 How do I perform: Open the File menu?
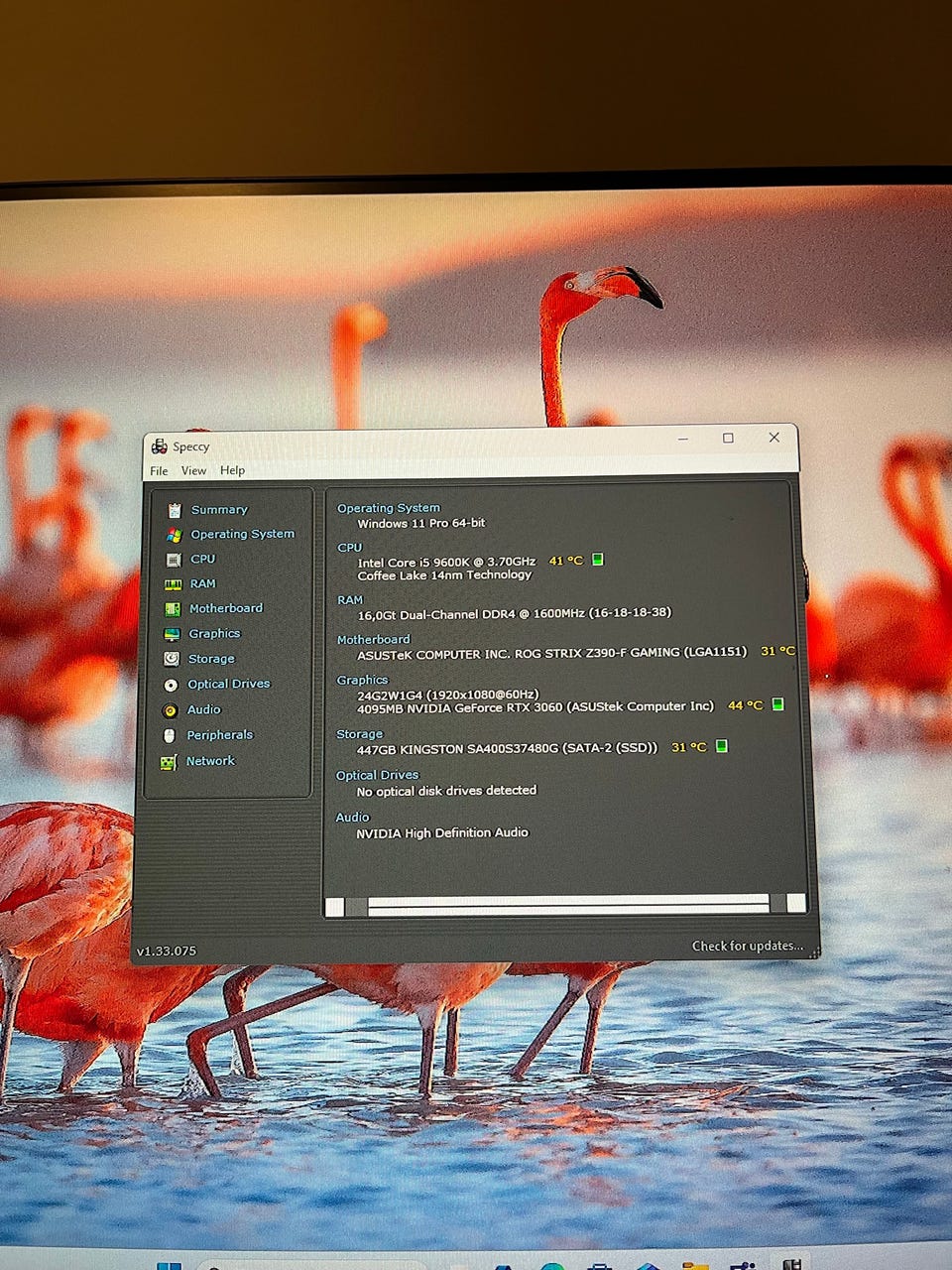pos(159,471)
